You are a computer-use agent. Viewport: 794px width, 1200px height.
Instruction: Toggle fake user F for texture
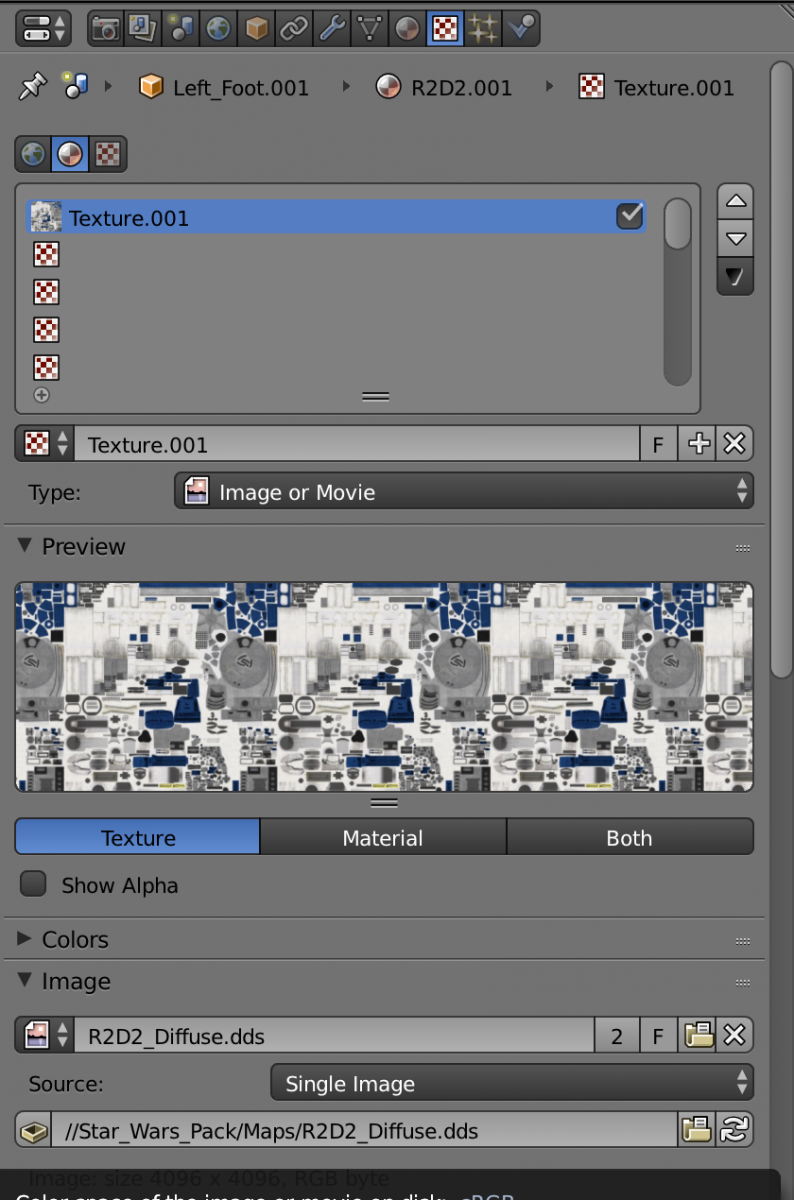658,444
